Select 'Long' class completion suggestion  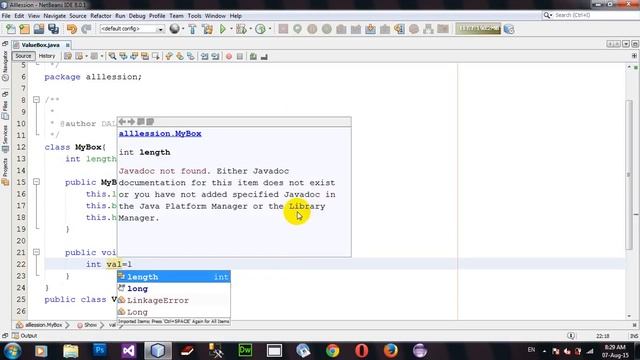173,312
